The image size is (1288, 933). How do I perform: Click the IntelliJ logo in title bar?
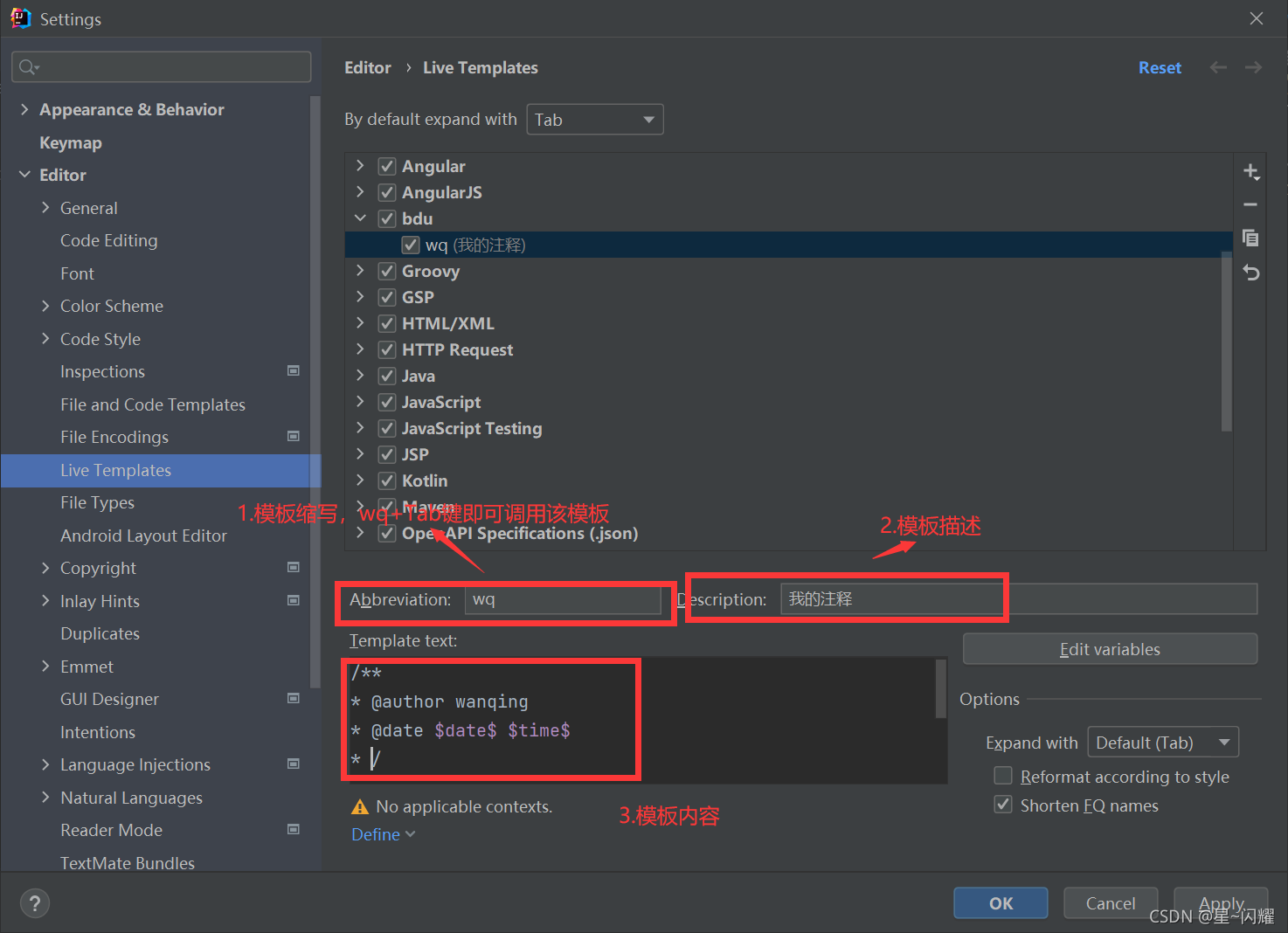20,18
